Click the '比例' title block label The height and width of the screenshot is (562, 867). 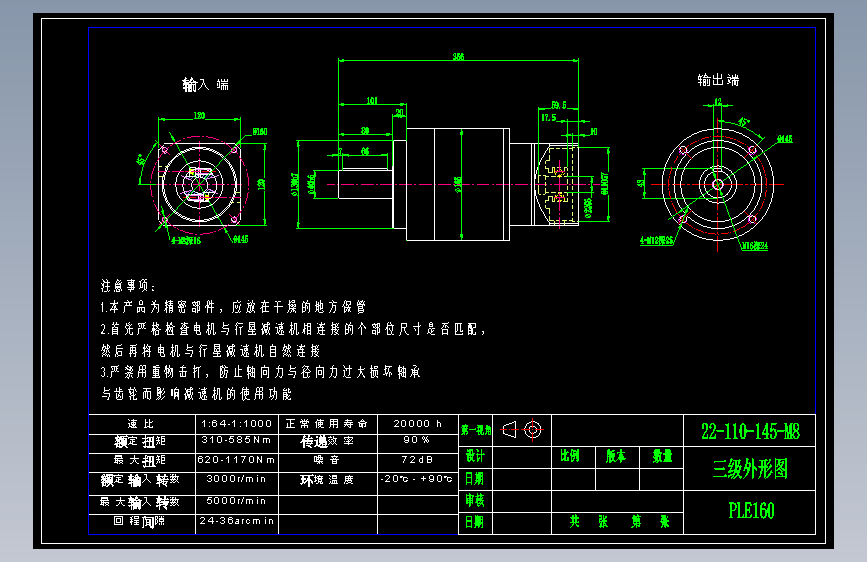[x=570, y=456]
